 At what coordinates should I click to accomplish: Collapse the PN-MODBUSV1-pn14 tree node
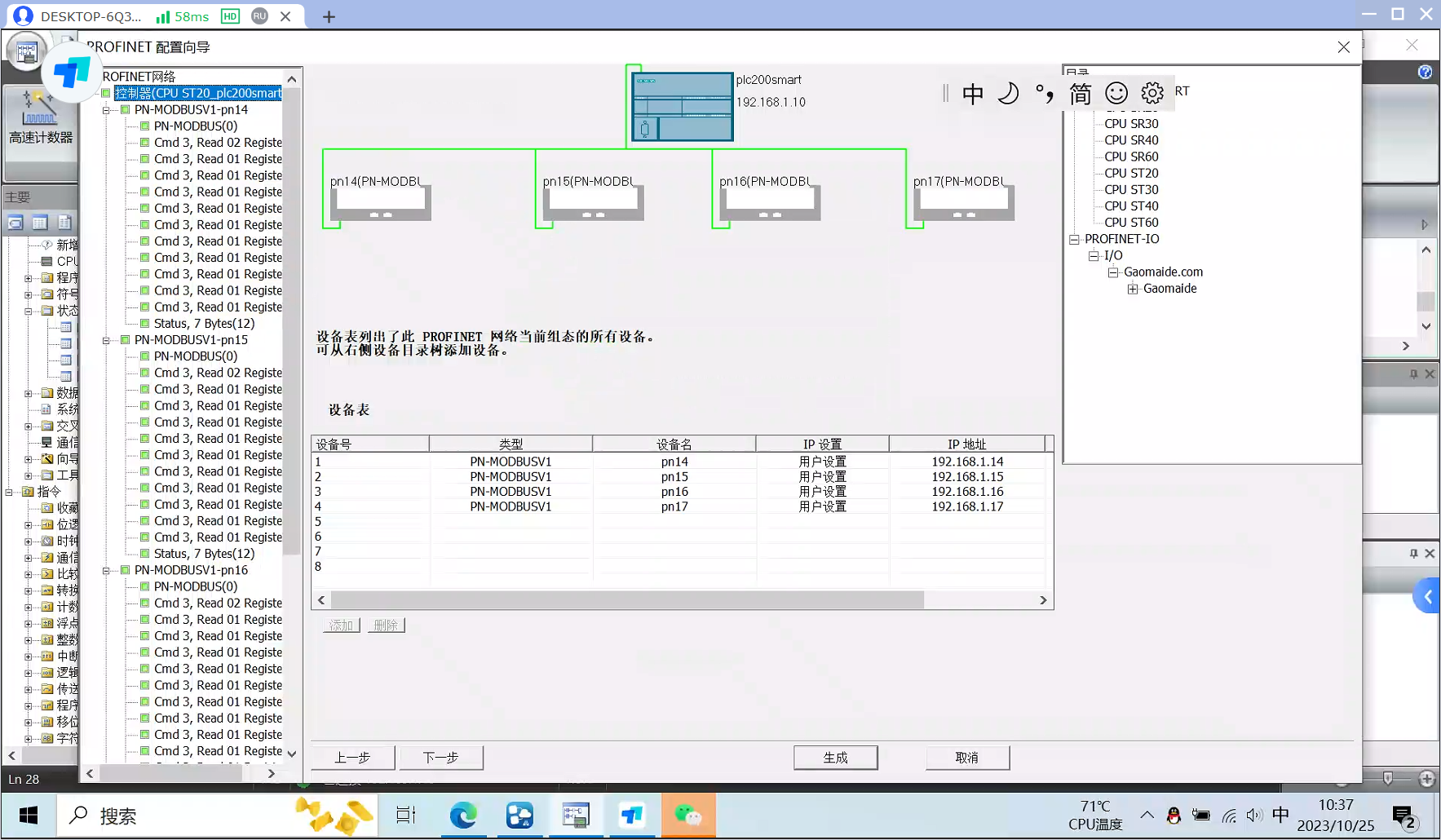(106, 110)
